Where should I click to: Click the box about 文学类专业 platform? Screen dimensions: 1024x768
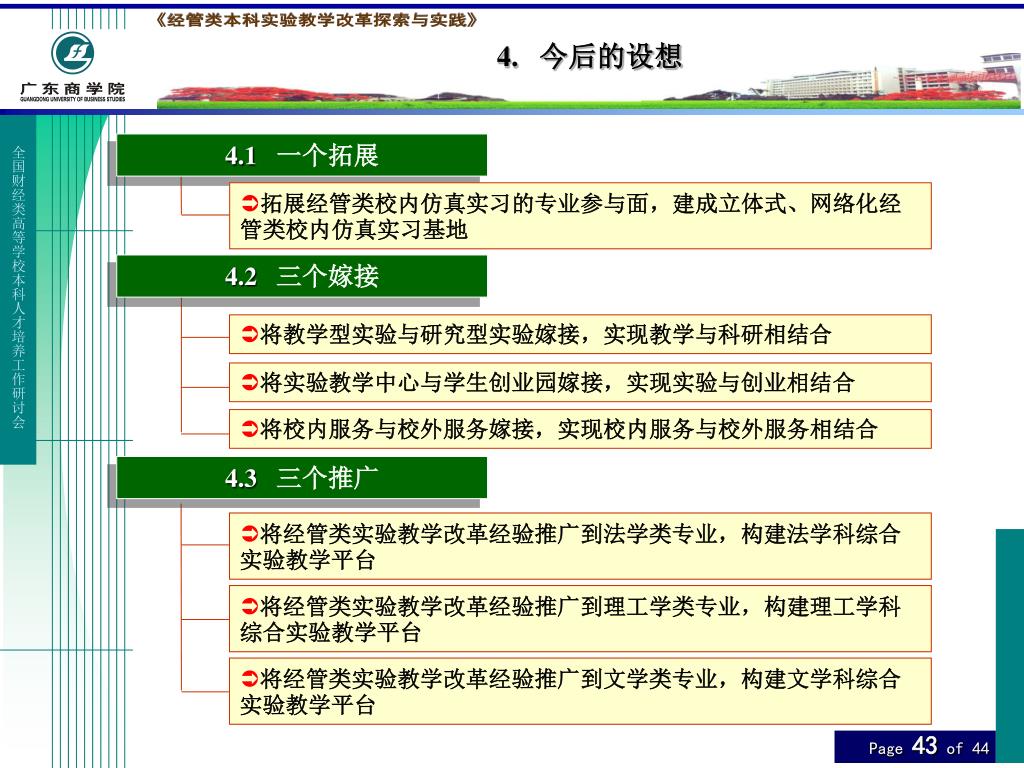pos(580,691)
